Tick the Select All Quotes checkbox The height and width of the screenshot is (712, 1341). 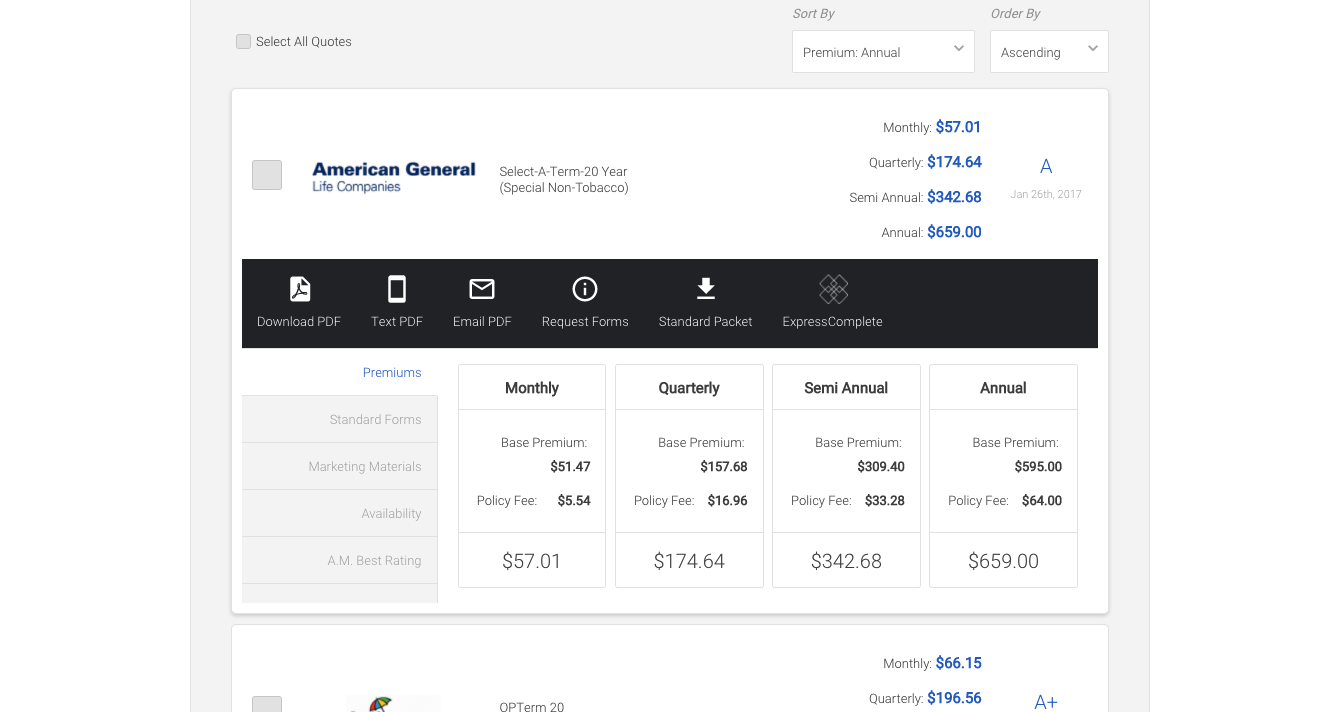(243, 41)
